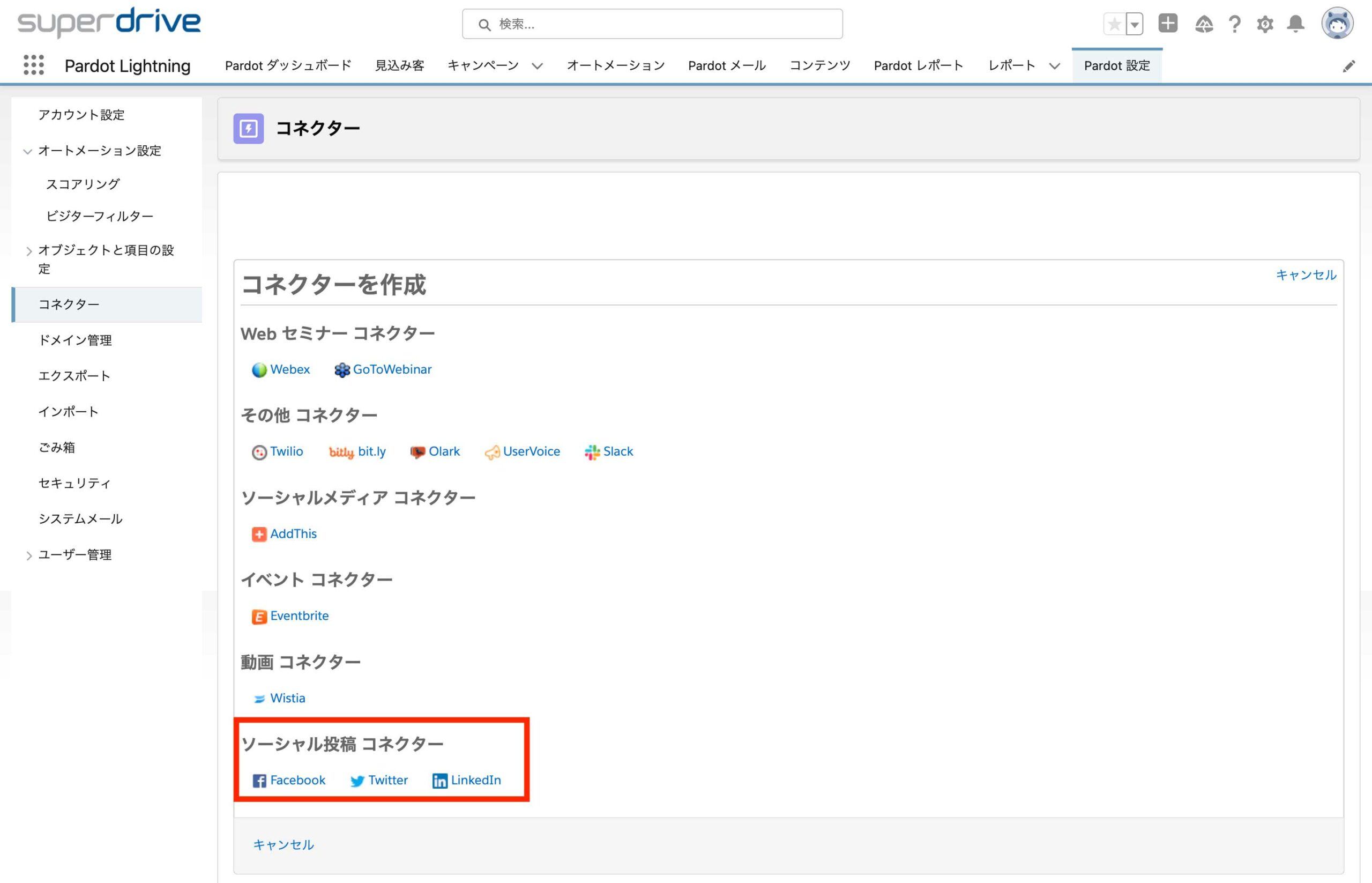The image size is (1372, 883).
Task: Open システムメール in the sidebar
Action: (x=81, y=519)
